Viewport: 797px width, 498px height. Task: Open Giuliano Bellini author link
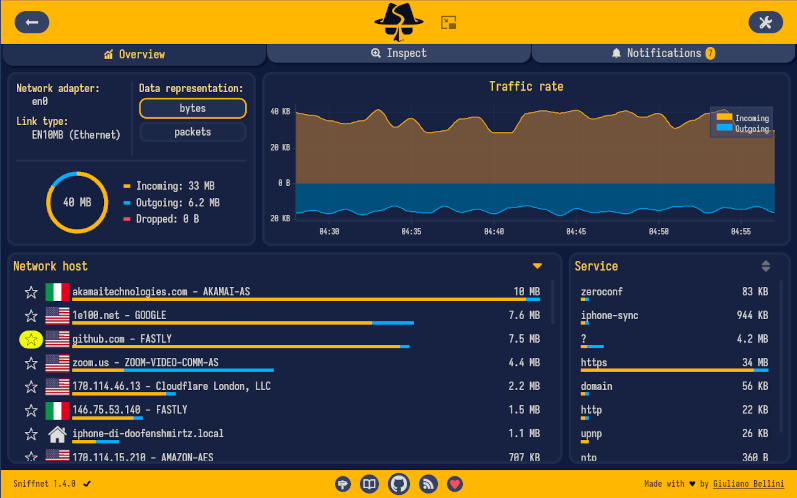[x=748, y=484]
